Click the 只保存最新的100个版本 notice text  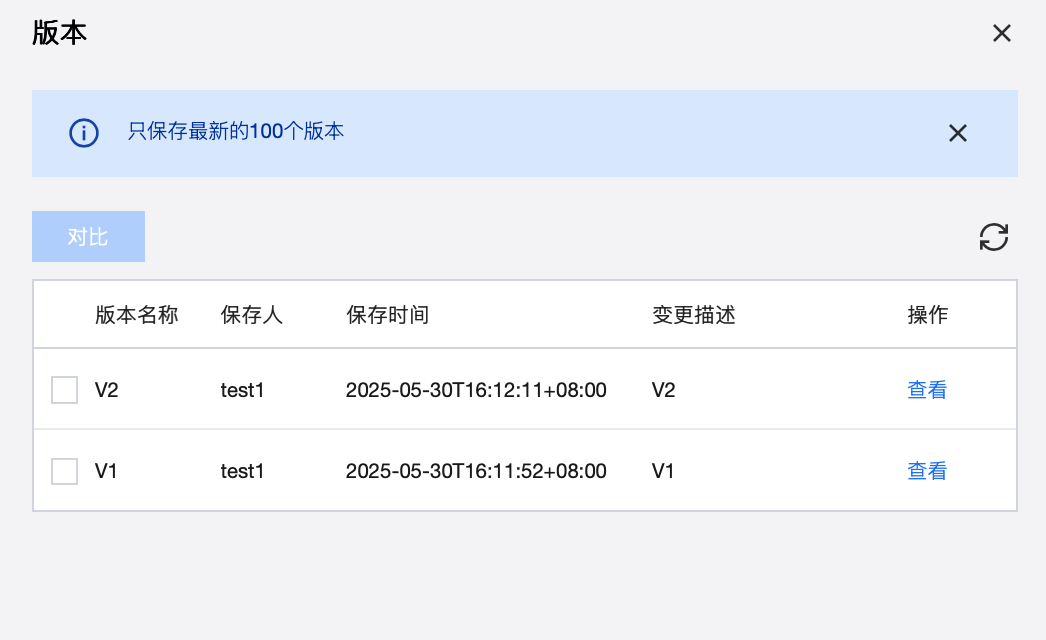(236, 131)
